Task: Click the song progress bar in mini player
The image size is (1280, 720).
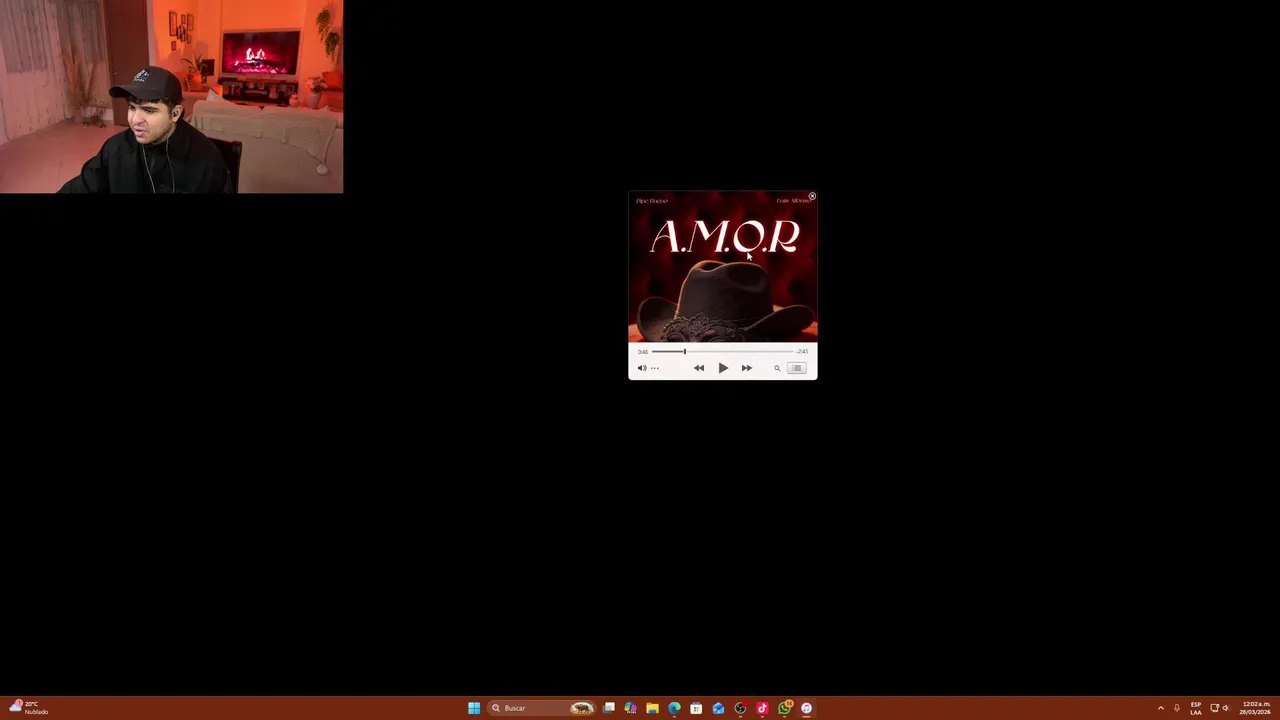Action: click(723, 352)
